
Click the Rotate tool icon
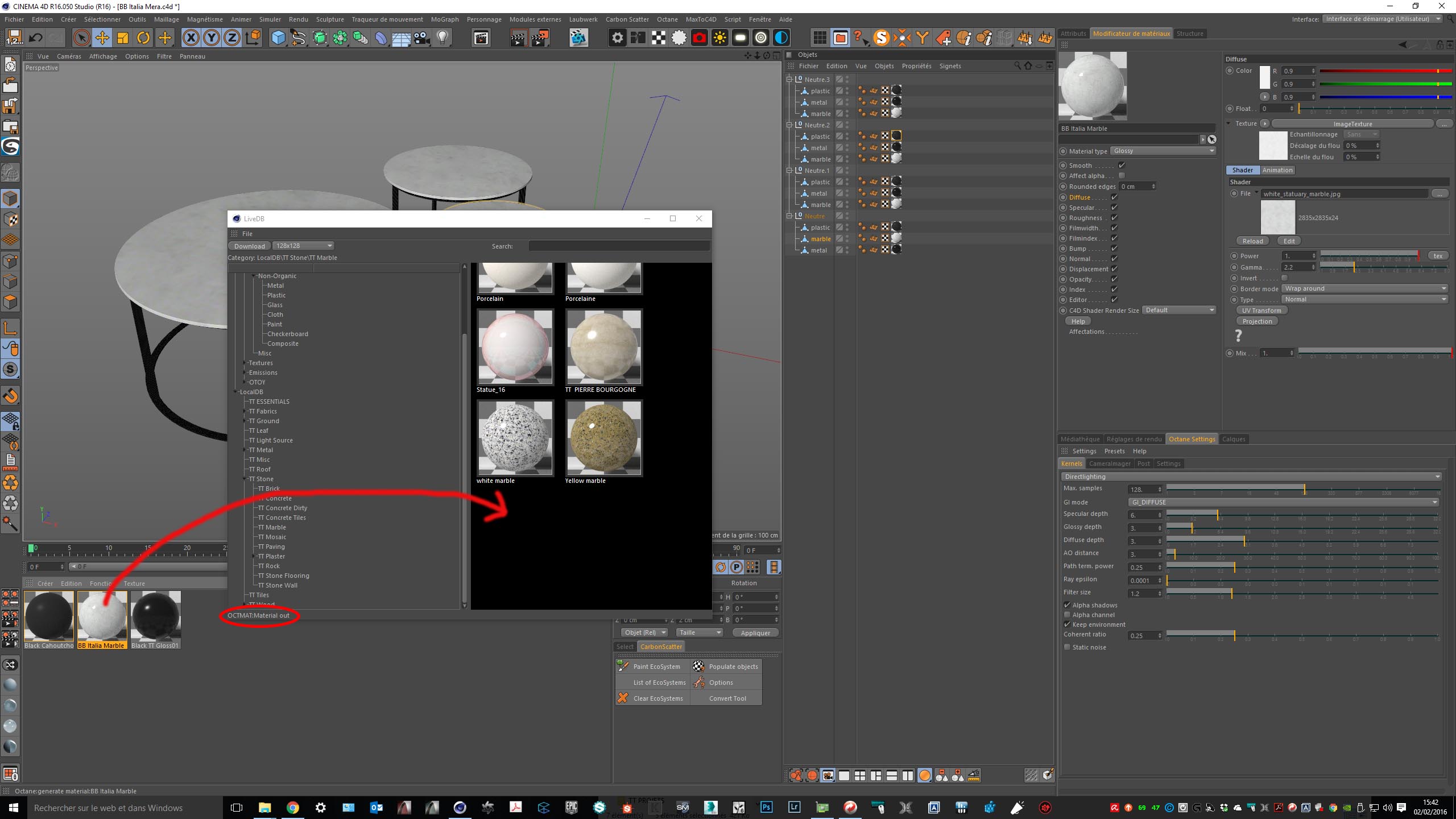click(144, 38)
